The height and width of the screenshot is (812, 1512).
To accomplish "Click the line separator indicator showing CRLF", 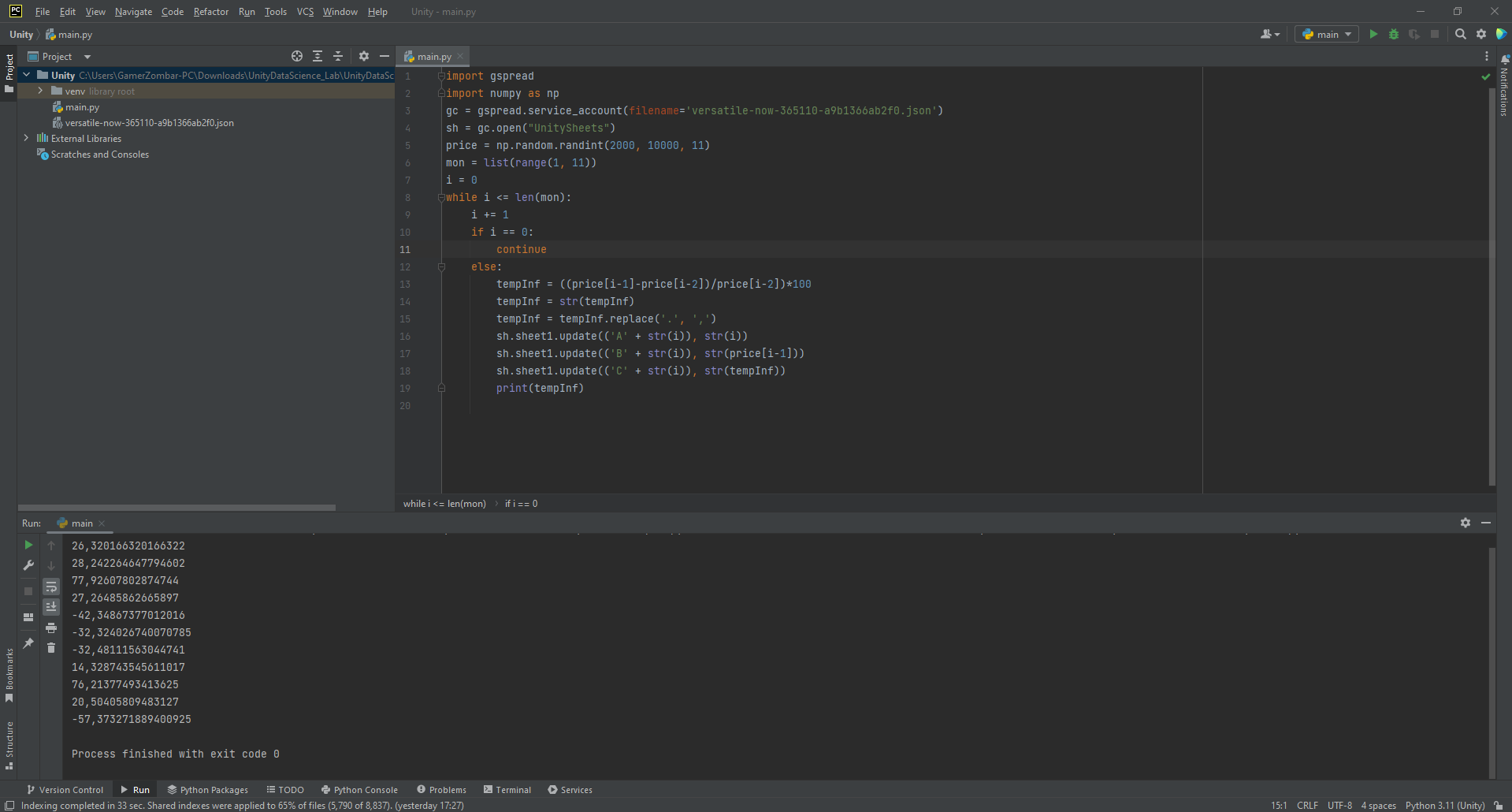I will click(1307, 805).
